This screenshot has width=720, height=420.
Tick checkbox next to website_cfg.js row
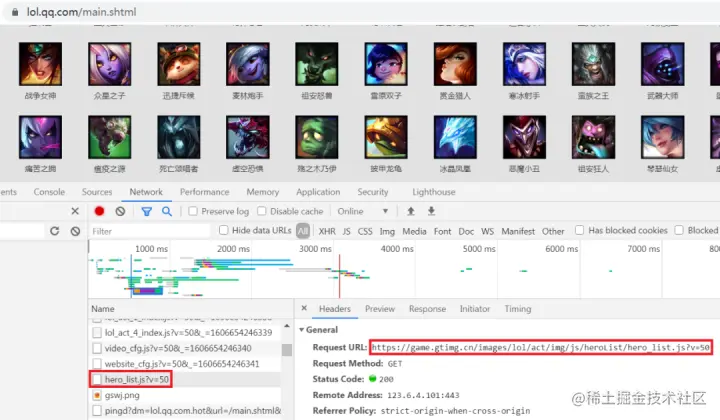[97, 364]
